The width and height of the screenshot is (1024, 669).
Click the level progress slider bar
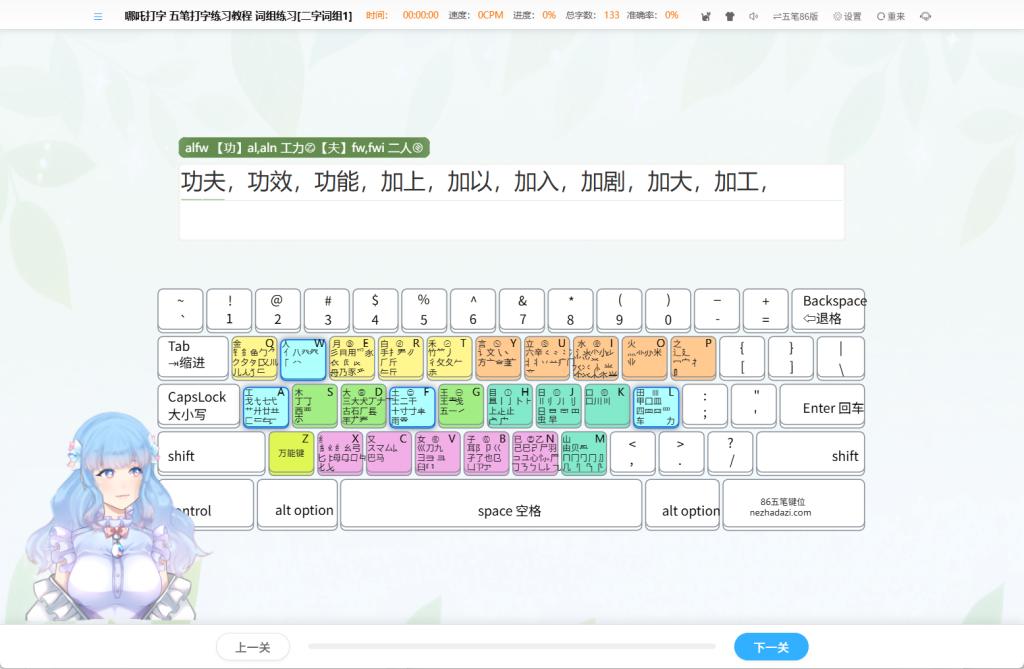tap(511, 647)
